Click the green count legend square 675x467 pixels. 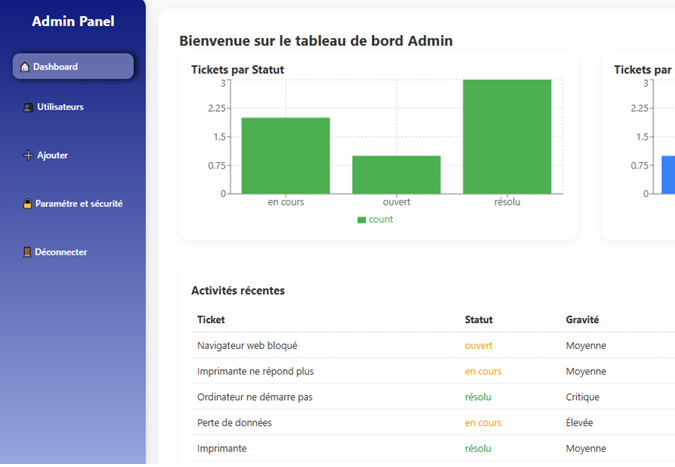point(362,220)
